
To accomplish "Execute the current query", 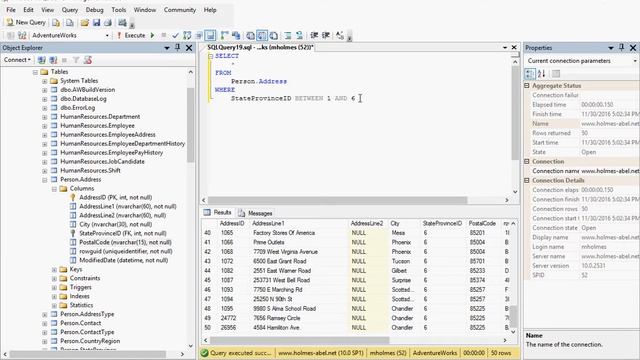I will click(x=131, y=36).
